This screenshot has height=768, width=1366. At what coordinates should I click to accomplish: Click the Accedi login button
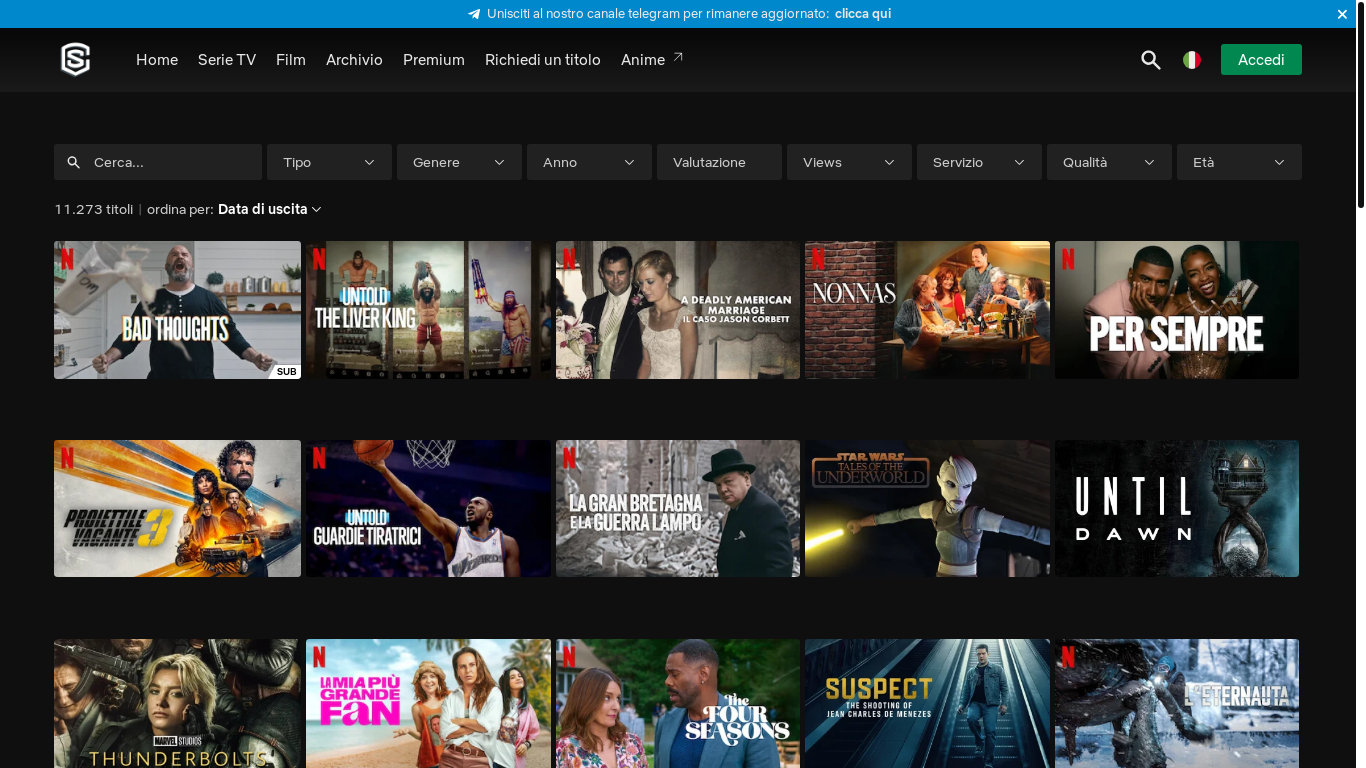pyautogui.click(x=1261, y=60)
